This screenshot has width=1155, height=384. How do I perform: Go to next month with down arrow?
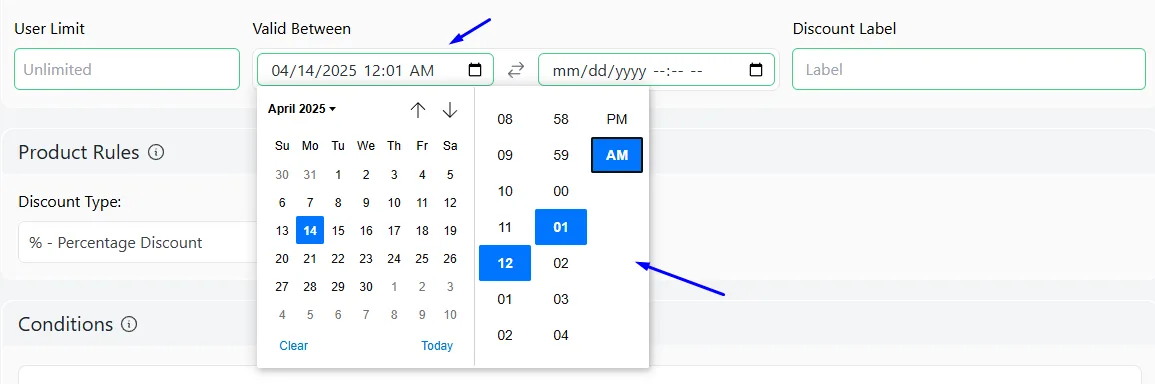450,111
